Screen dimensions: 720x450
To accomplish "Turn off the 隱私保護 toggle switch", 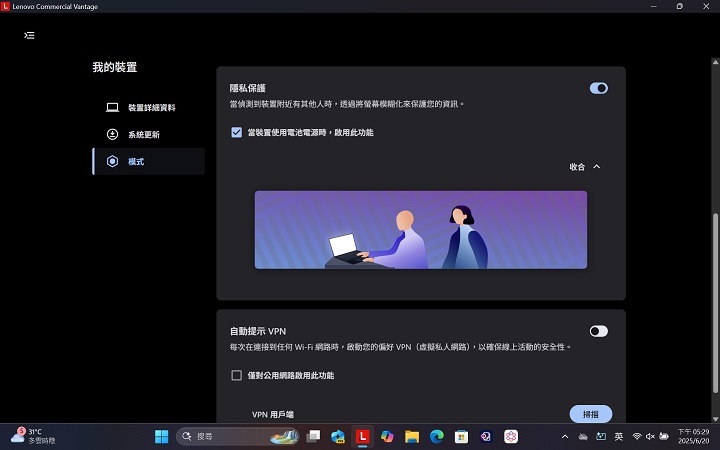I will (599, 88).
